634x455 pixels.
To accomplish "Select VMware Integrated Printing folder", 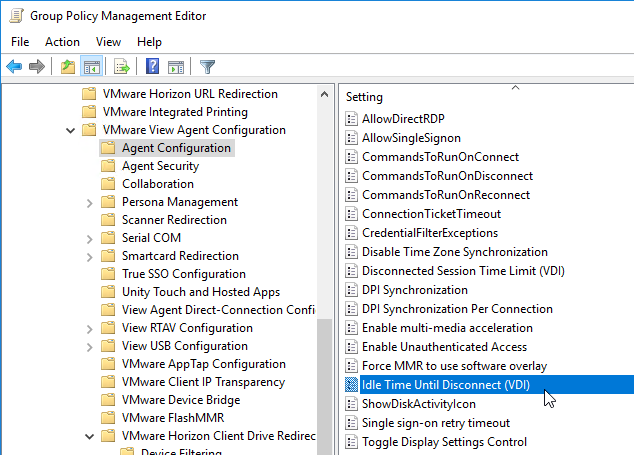I will pos(175,112).
